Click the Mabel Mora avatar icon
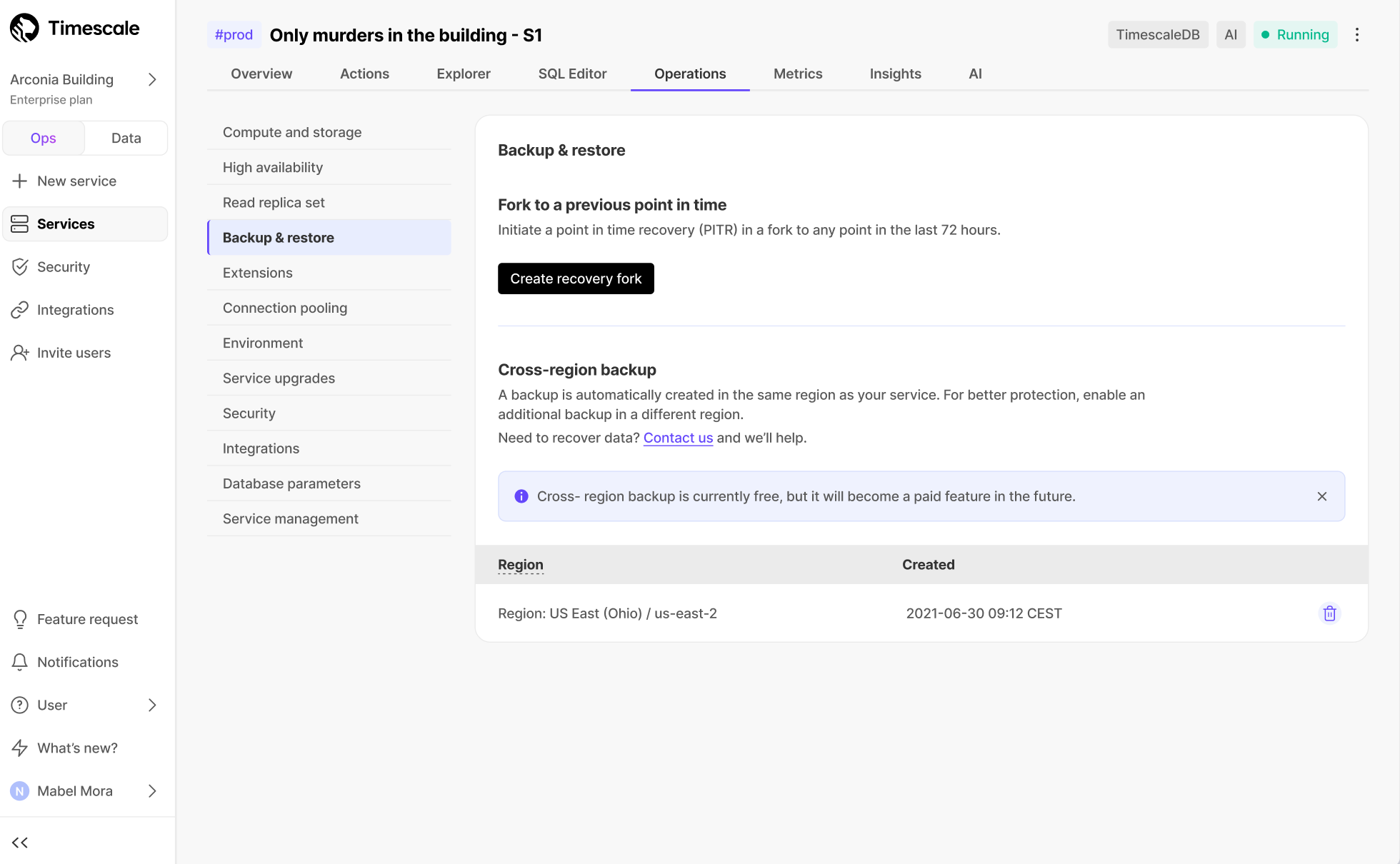Image resolution: width=1400 pixels, height=864 pixels. (20, 791)
